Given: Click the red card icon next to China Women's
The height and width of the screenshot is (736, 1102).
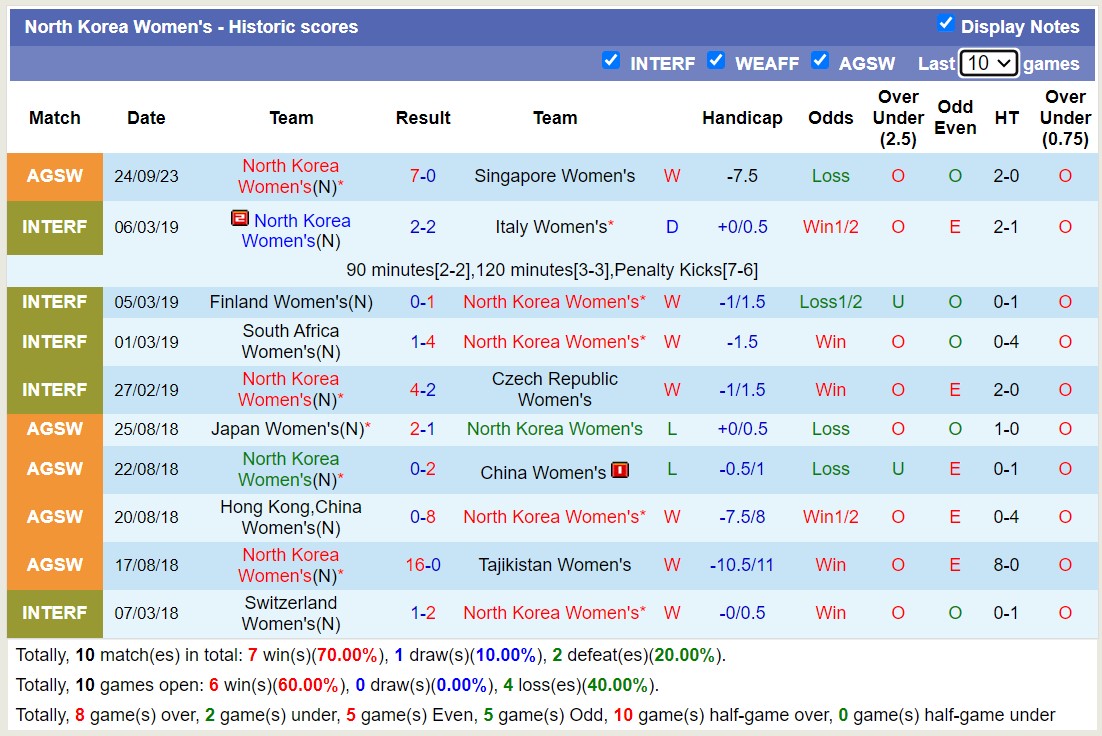Looking at the screenshot, I should pyautogui.click(x=620, y=470).
